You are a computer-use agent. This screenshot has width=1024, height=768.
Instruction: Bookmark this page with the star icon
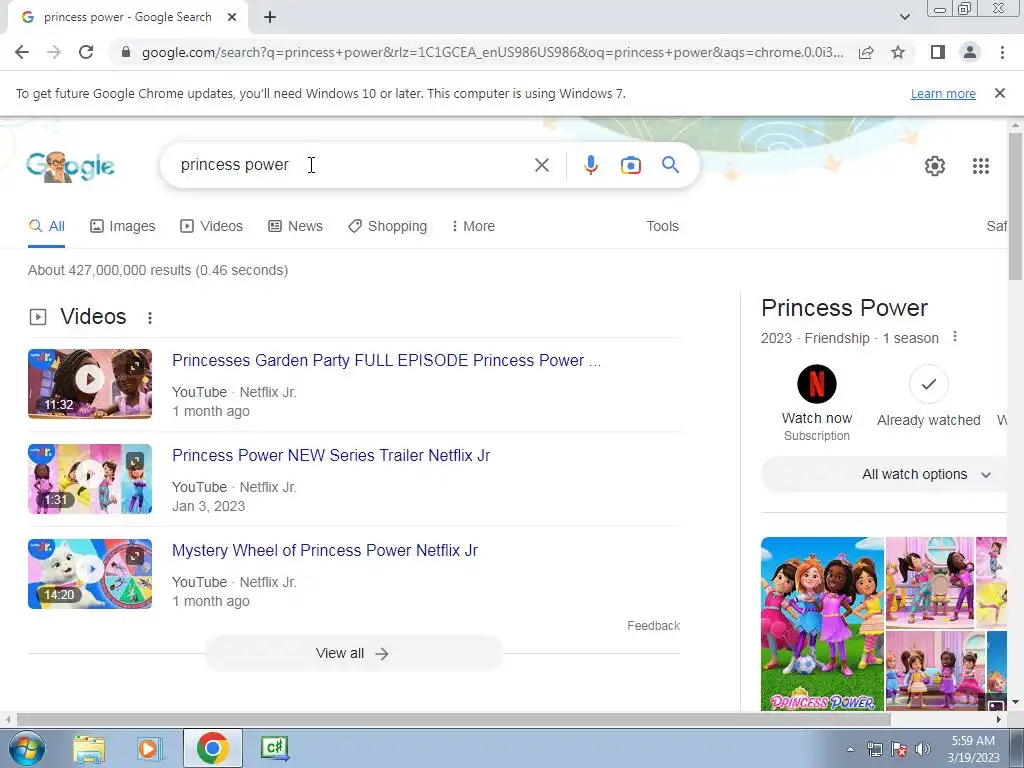point(898,52)
